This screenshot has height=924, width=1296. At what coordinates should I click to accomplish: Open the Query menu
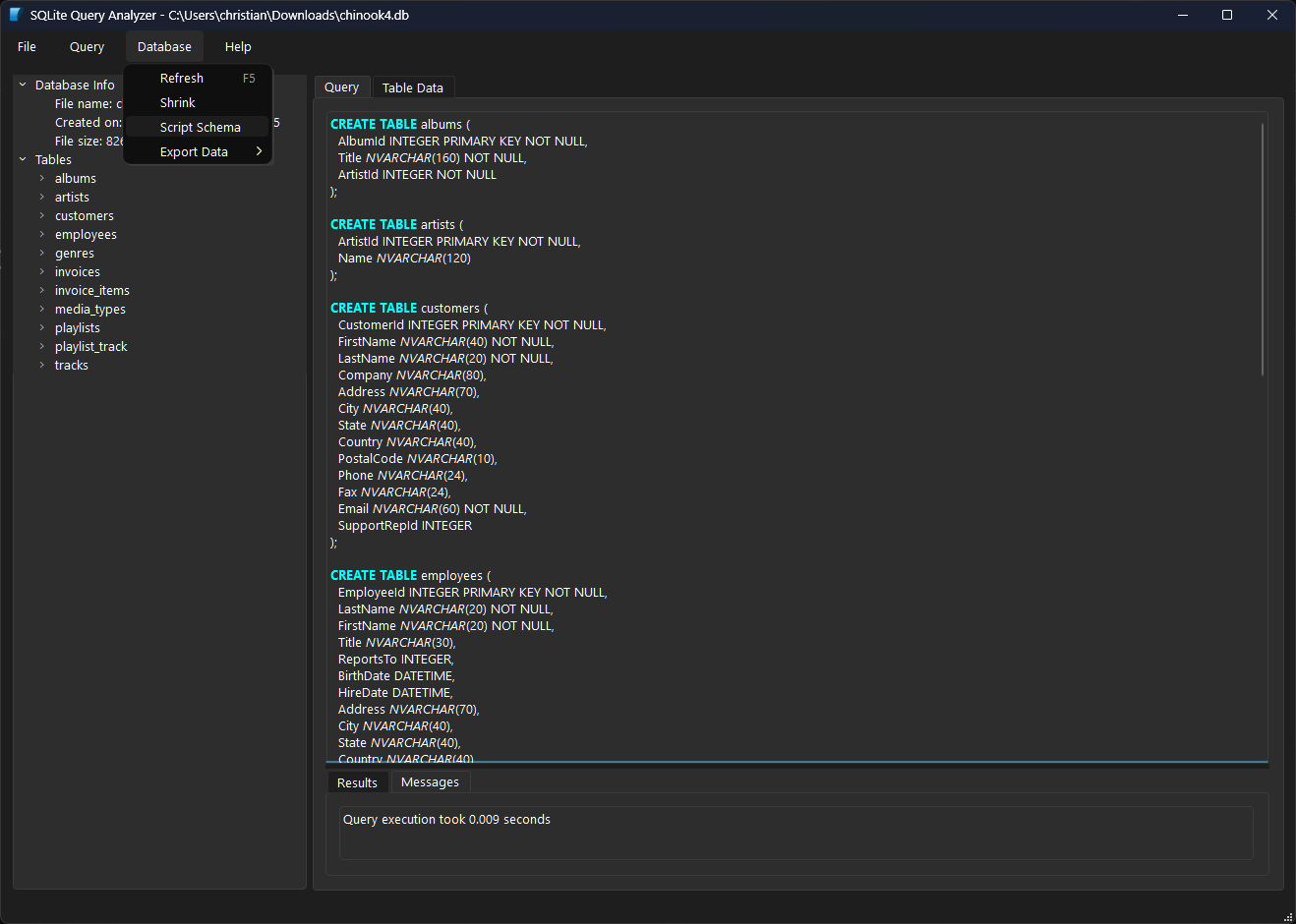click(87, 46)
